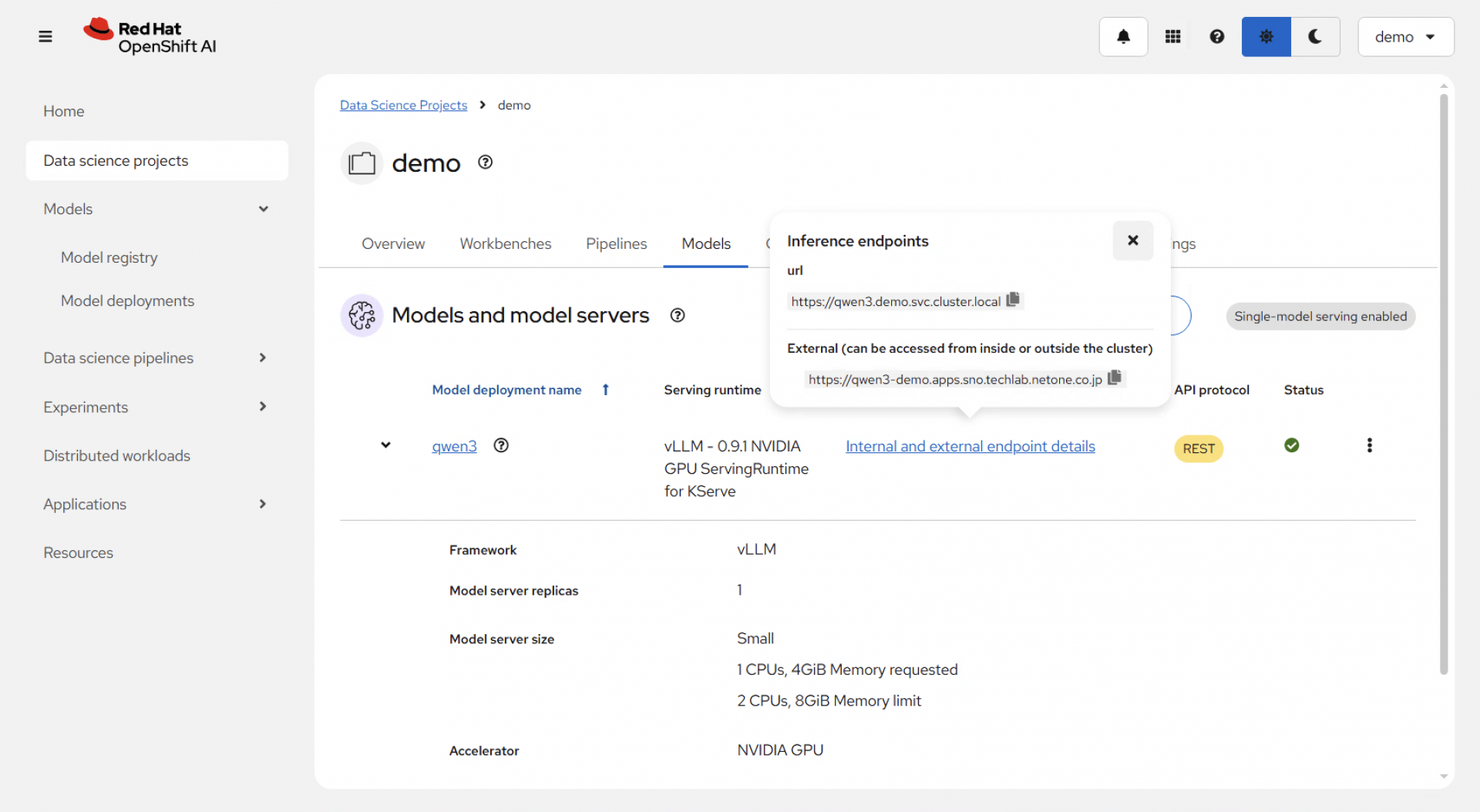Click the REST protocol badge

click(1198, 448)
